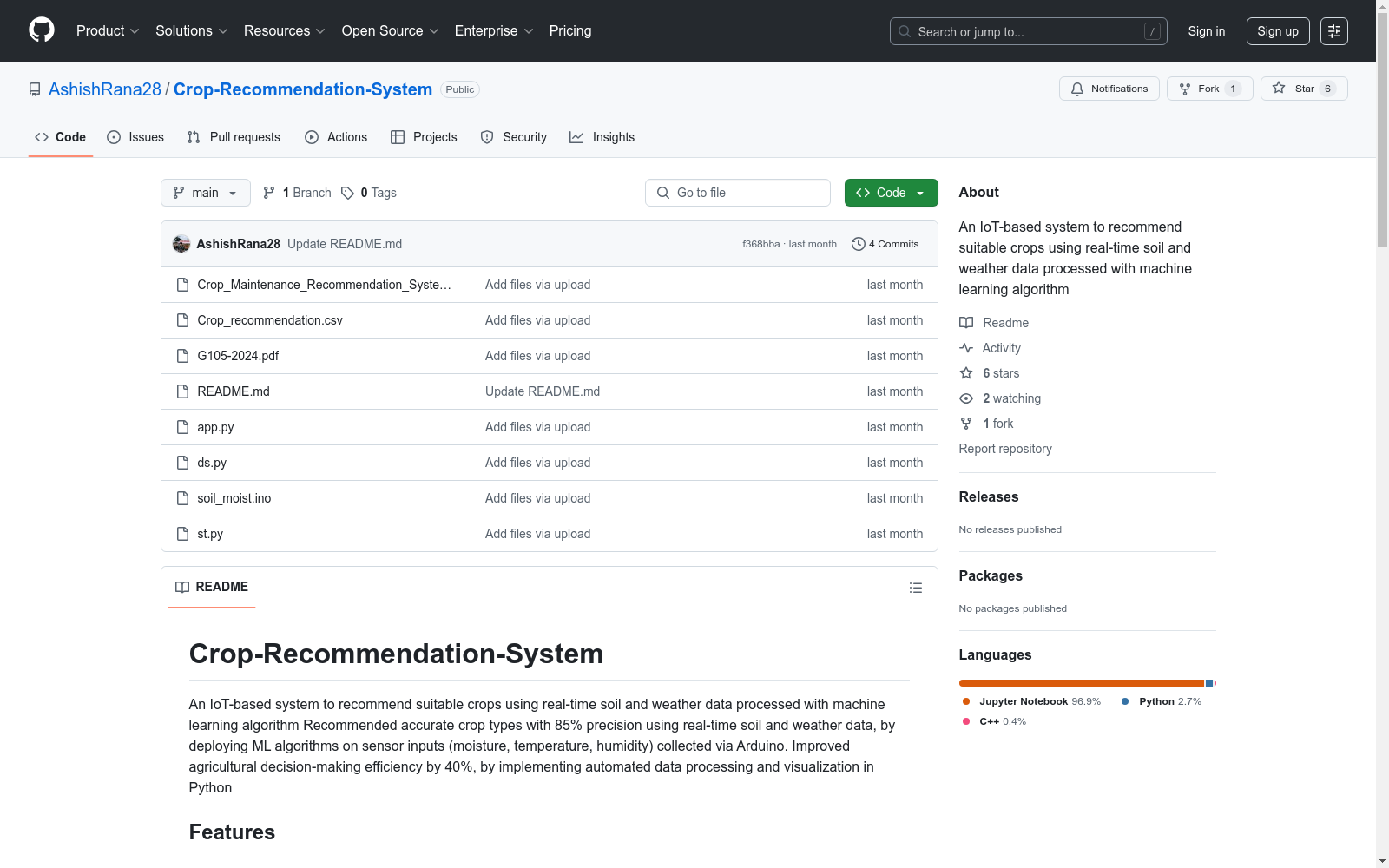Click the fork icon beside 1 fork
This screenshot has width=1389, height=868.
click(x=966, y=424)
